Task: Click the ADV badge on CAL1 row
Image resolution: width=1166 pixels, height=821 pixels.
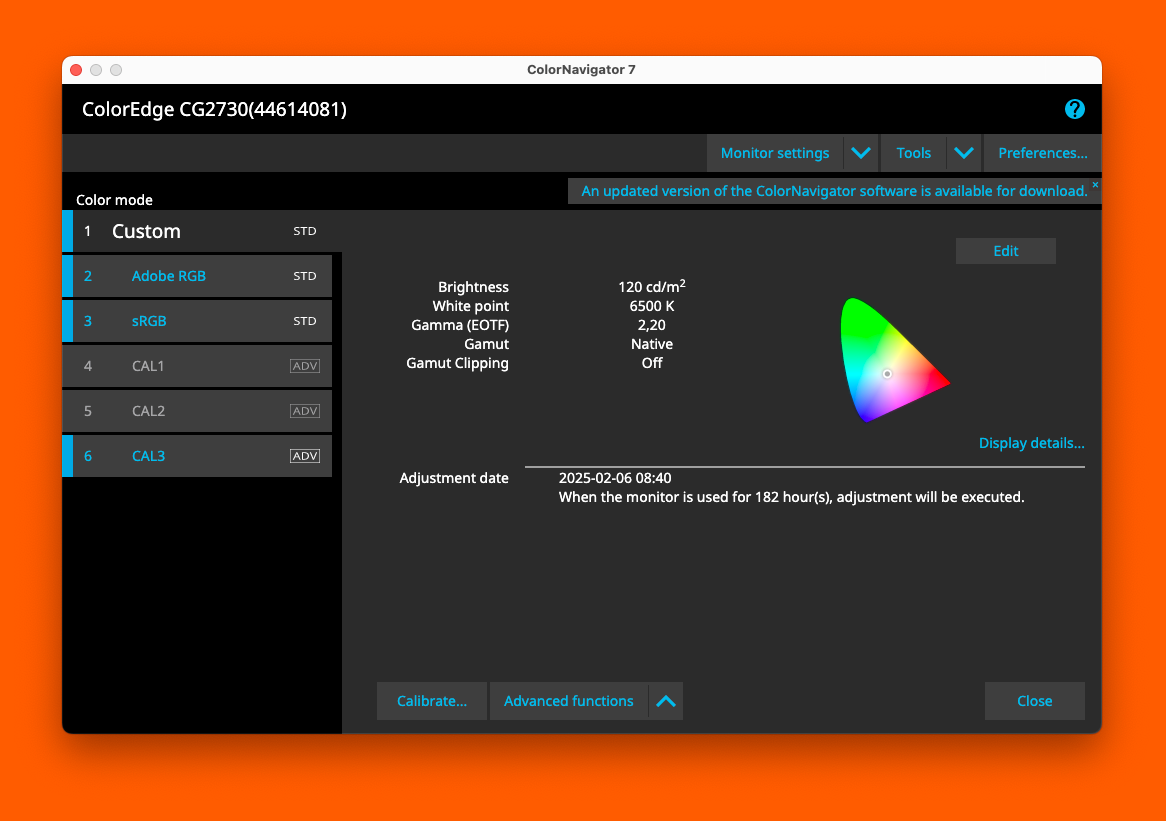Action: click(x=305, y=366)
